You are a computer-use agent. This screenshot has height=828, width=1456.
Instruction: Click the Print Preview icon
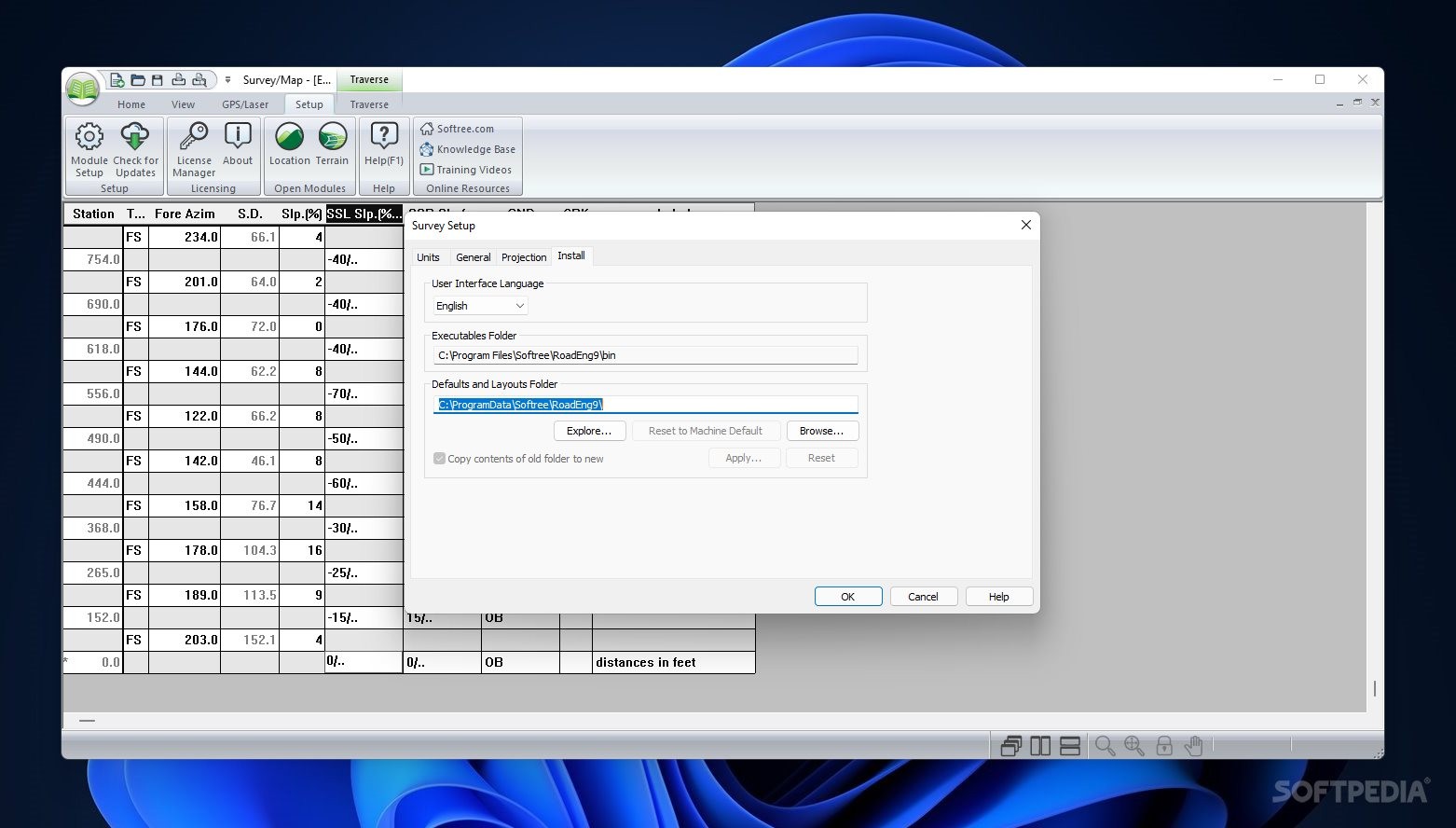199,80
